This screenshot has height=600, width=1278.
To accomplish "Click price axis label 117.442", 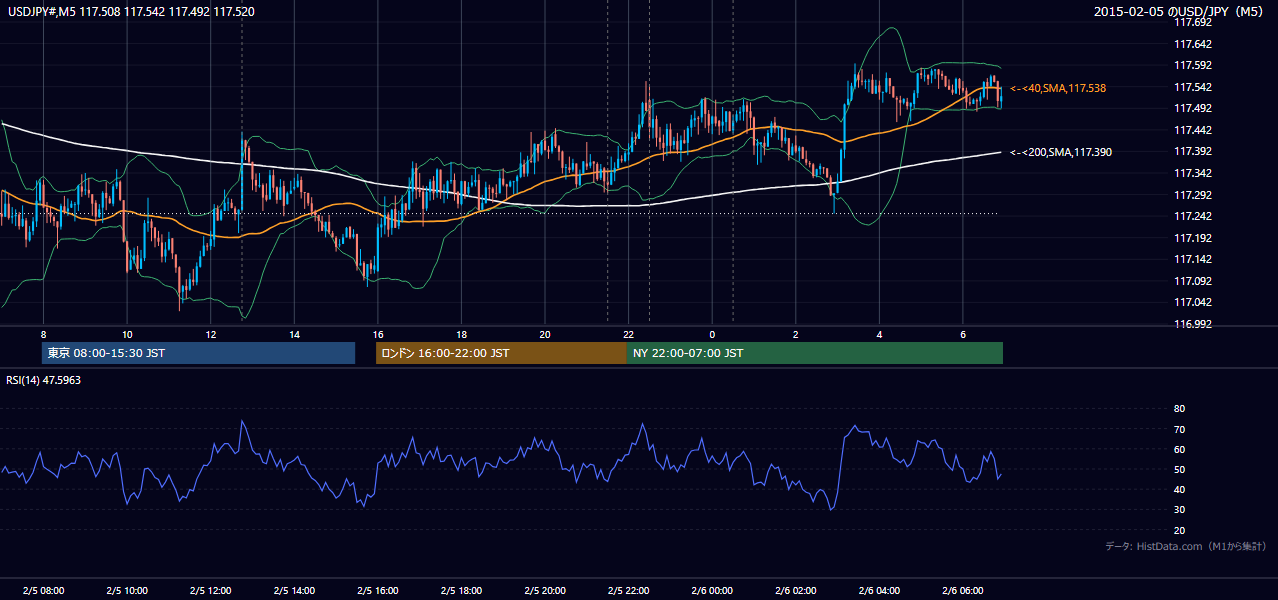I will coord(1192,130).
